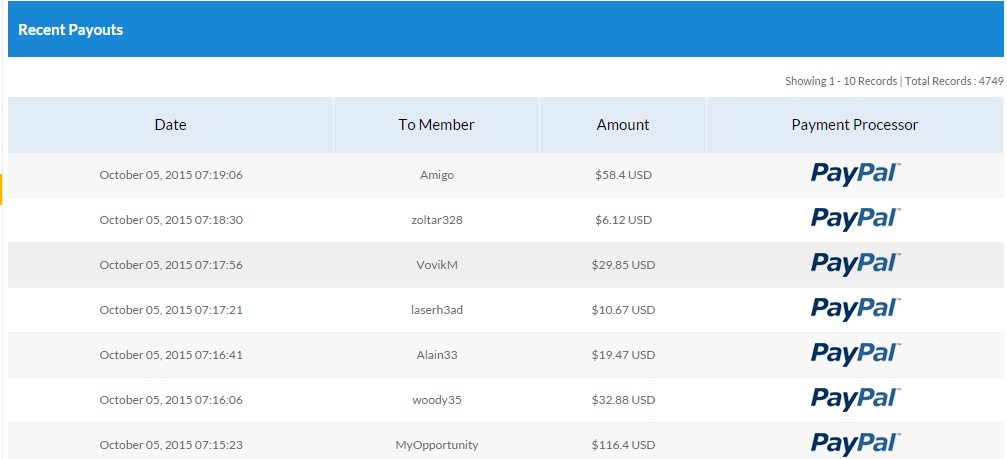Viewport: 1007px width, 459px height.
Task: Click the PayPal logo in MyOpportunity's row
Action: click(x=855, y=443)
